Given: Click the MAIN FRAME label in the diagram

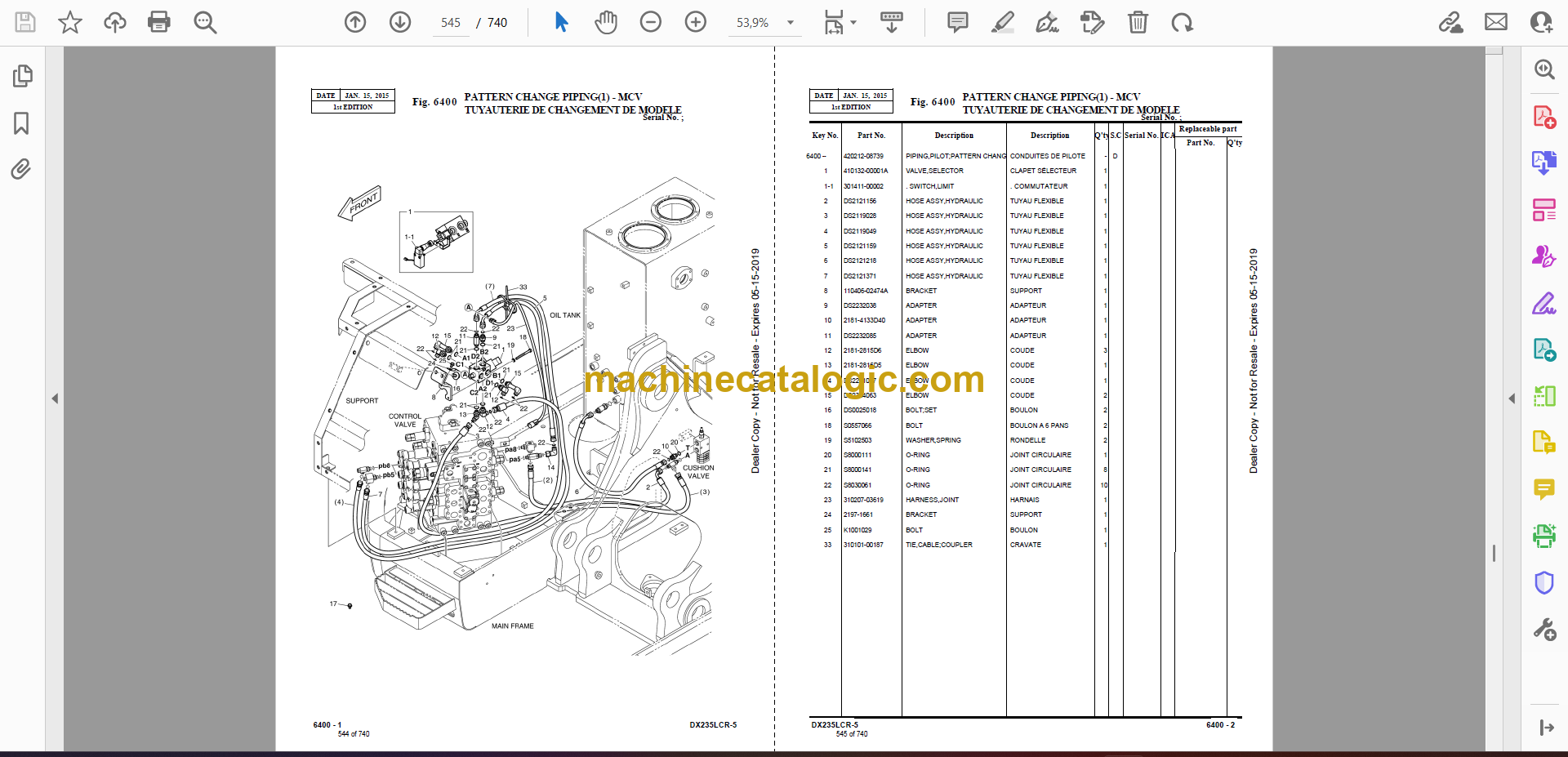Looking at the screenshot, I should 513,626.
